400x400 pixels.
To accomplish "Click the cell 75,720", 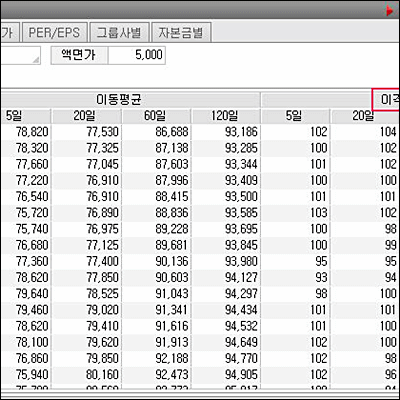I will pos(25,213).
